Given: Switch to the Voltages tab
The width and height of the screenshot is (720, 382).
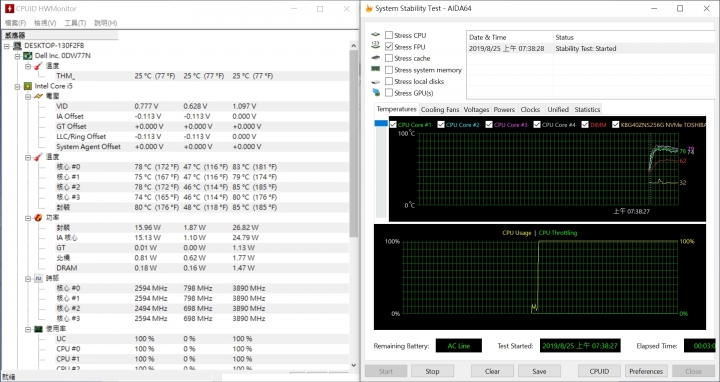Looking at the screenshot, I should pos(476,109).
